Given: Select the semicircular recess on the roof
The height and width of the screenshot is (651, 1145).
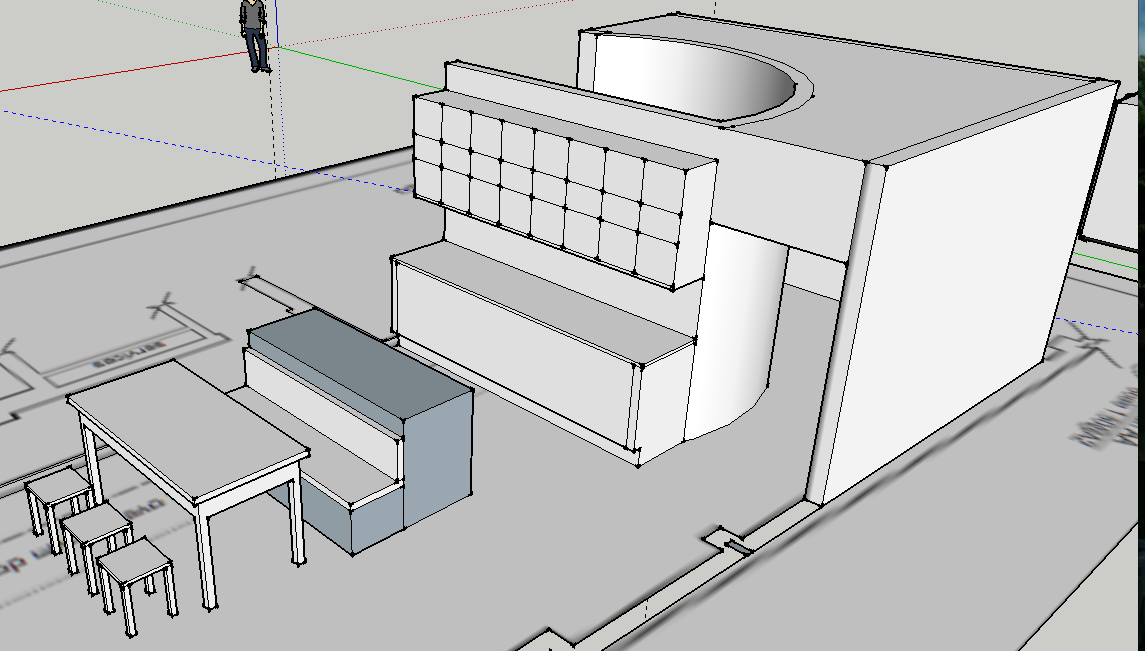Looking at the screenshot, I should (694, 79).
